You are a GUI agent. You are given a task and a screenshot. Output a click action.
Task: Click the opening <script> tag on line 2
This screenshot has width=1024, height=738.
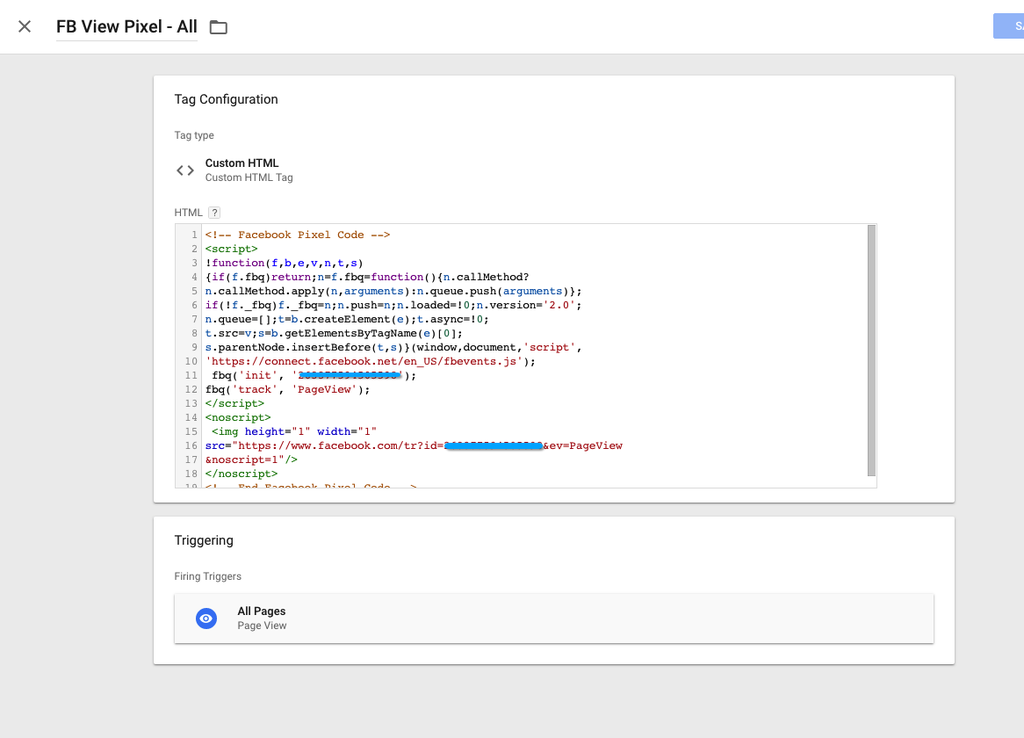click(x=231, y=249)
